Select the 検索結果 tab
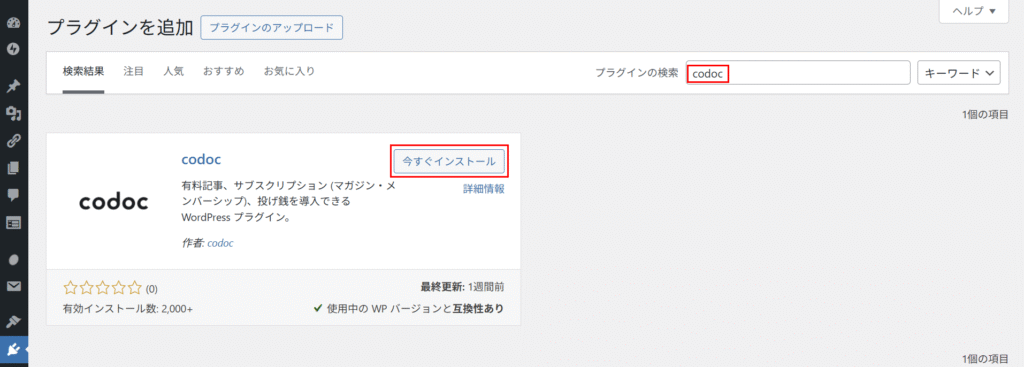1024x367 pixels. click(84, 71)
